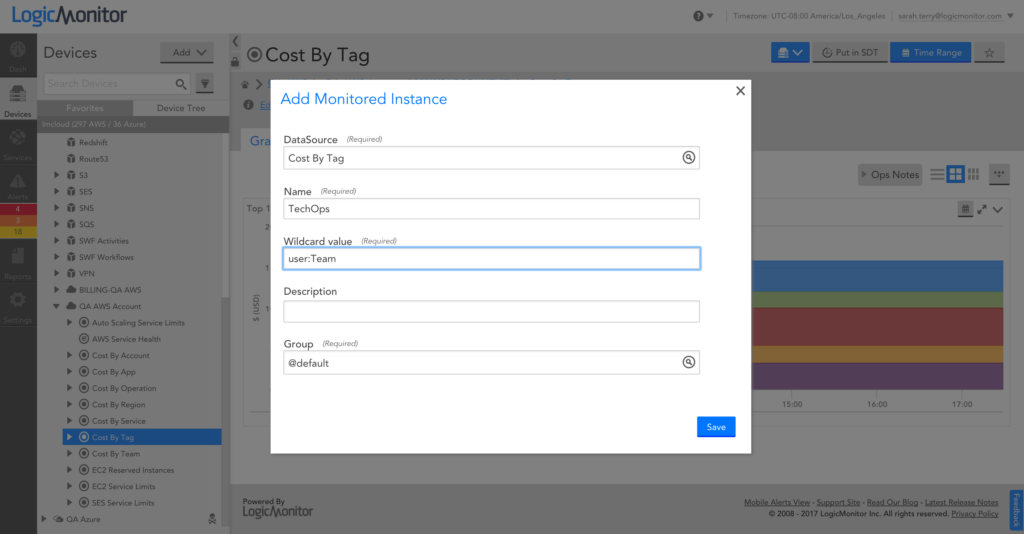The height and width of the screenshot is (534, 1024).
Task: Switch graphs to grid view
Action: (x=955, y=174)
